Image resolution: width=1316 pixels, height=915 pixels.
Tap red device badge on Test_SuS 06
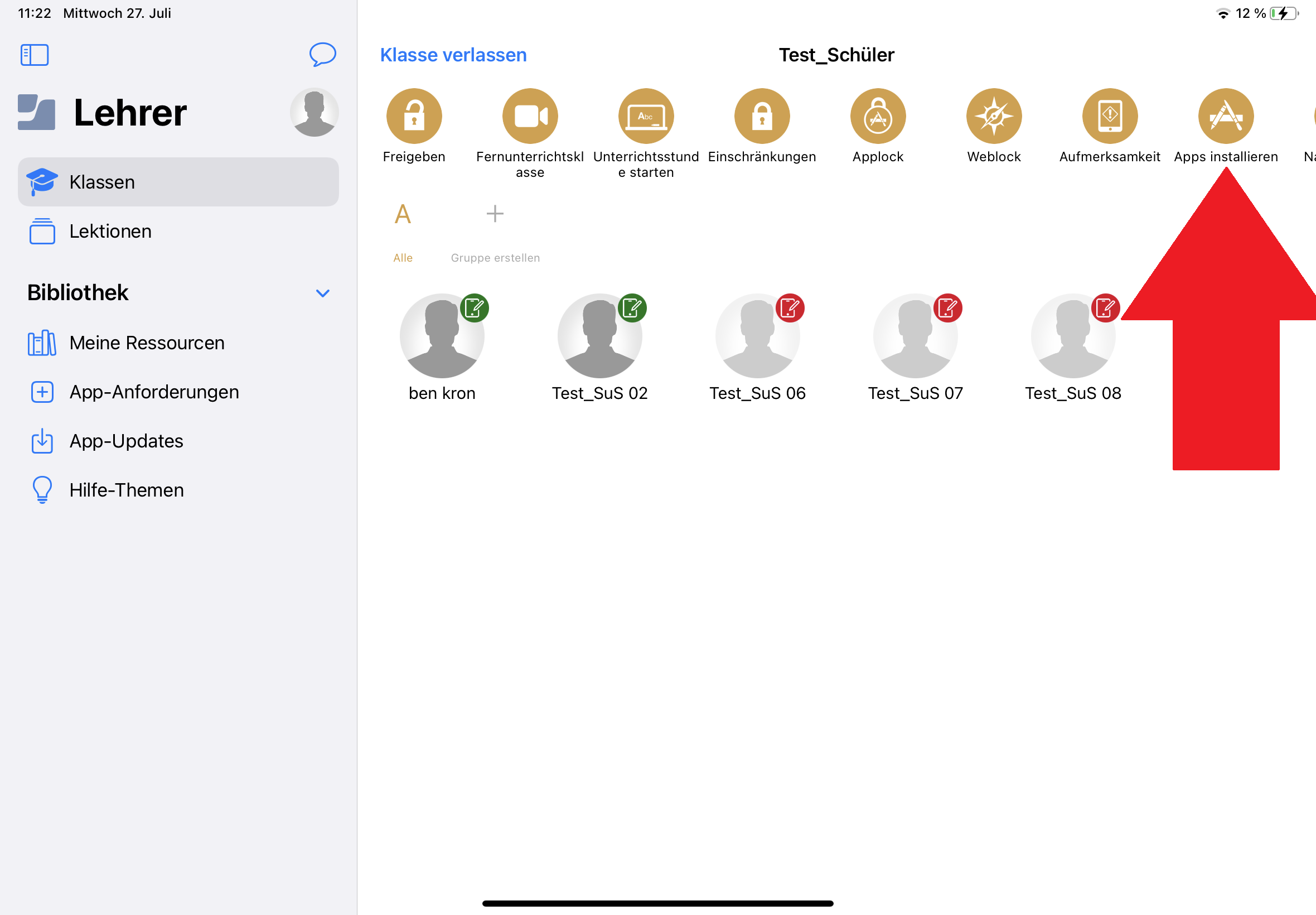pyautogui.click(x=790, y=308)
